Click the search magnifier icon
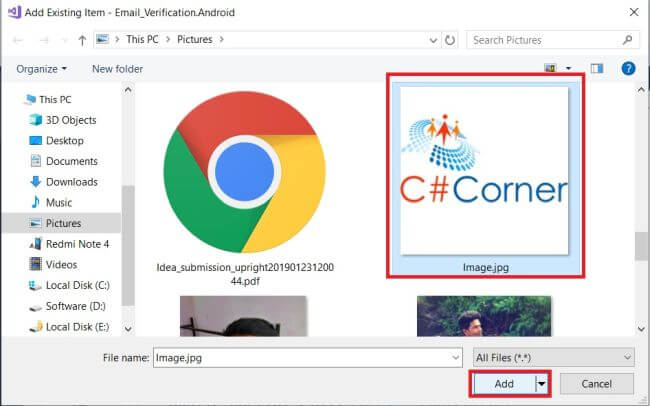The height and width of the screenshot is (406, 650). tap(627, 40)
